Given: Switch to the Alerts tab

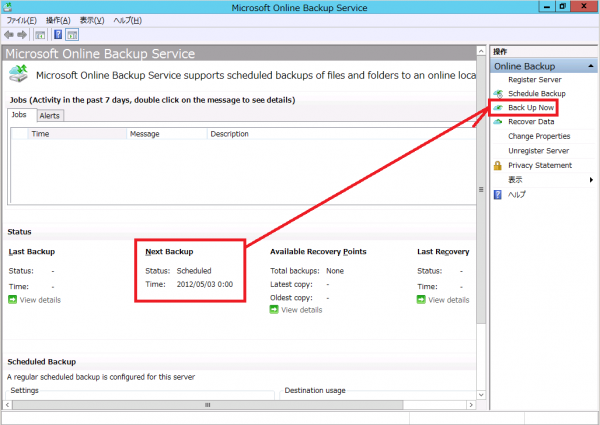Looking at the screenshot, I should pyautogui.click(x=49, y=115).
